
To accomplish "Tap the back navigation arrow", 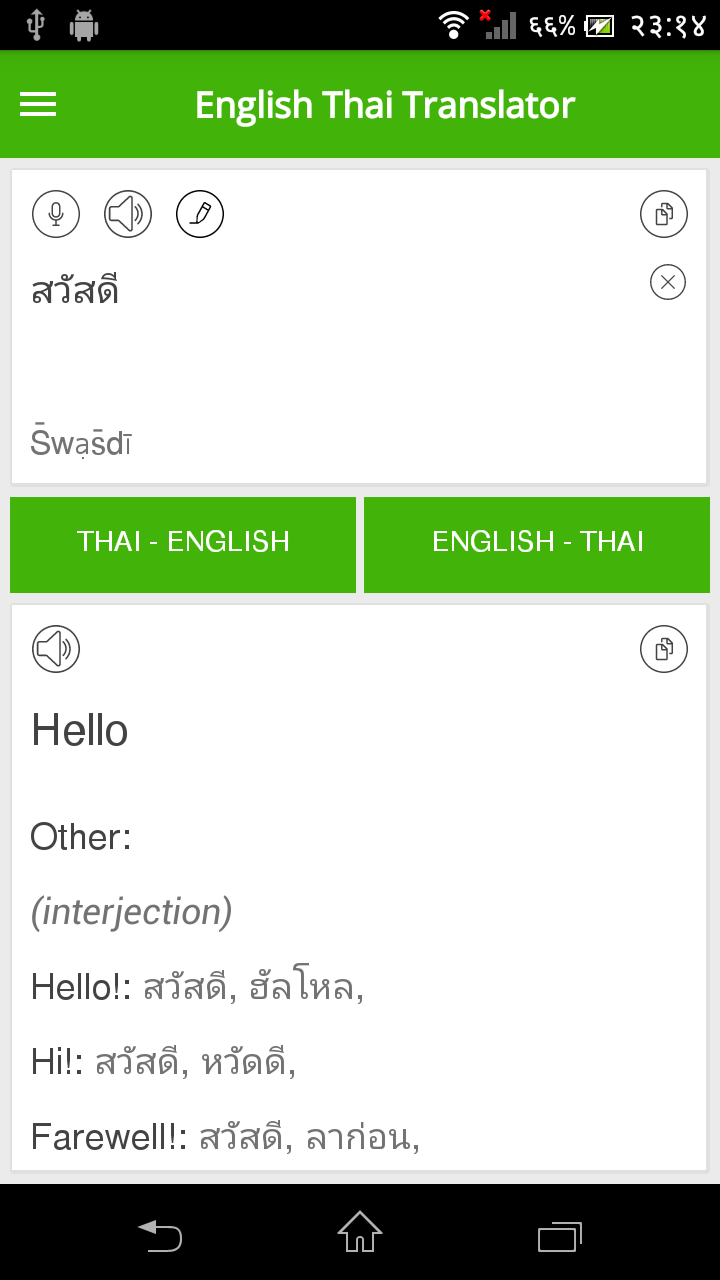I will click(160, 1236).
